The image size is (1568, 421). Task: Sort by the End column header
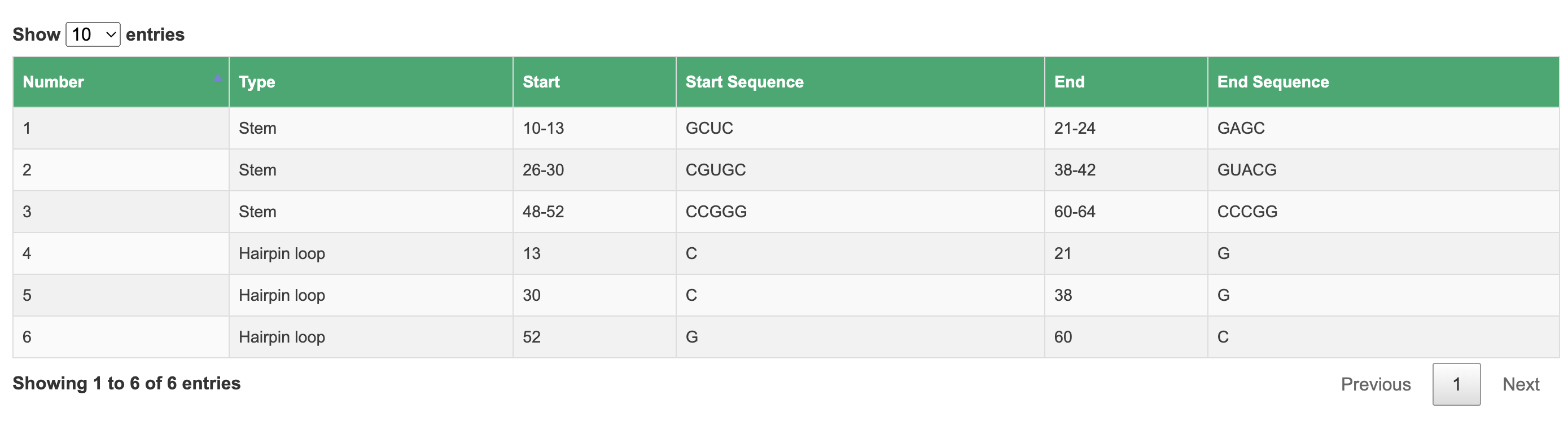coord(1126,82)
